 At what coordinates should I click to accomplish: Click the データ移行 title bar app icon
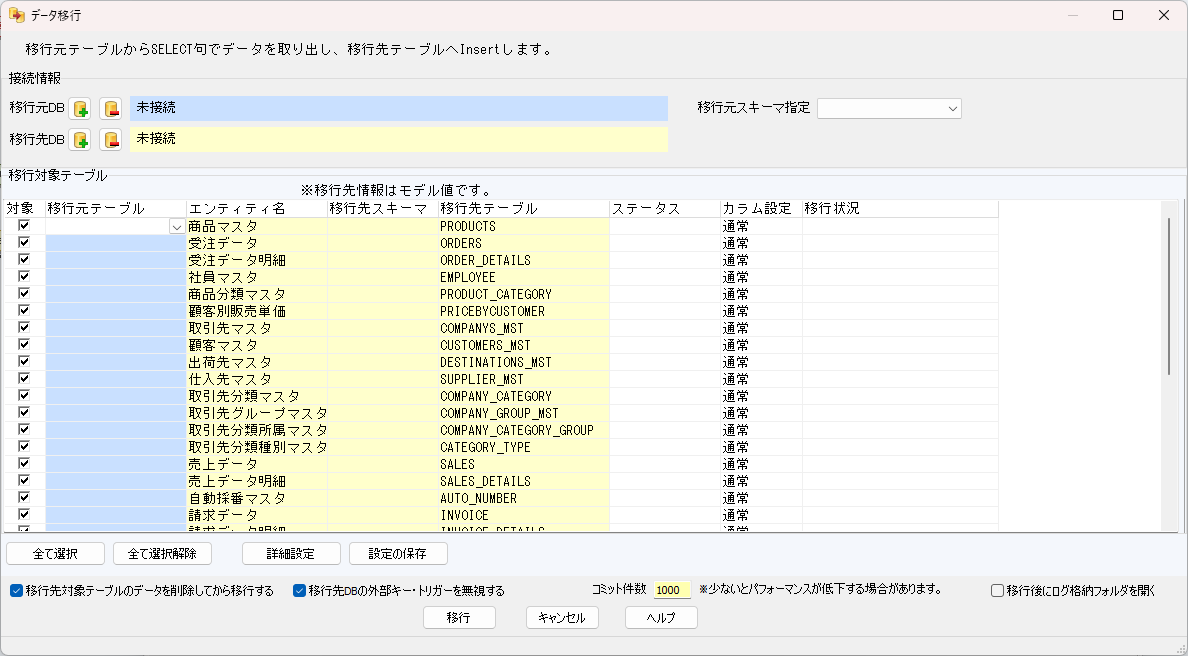17,15
